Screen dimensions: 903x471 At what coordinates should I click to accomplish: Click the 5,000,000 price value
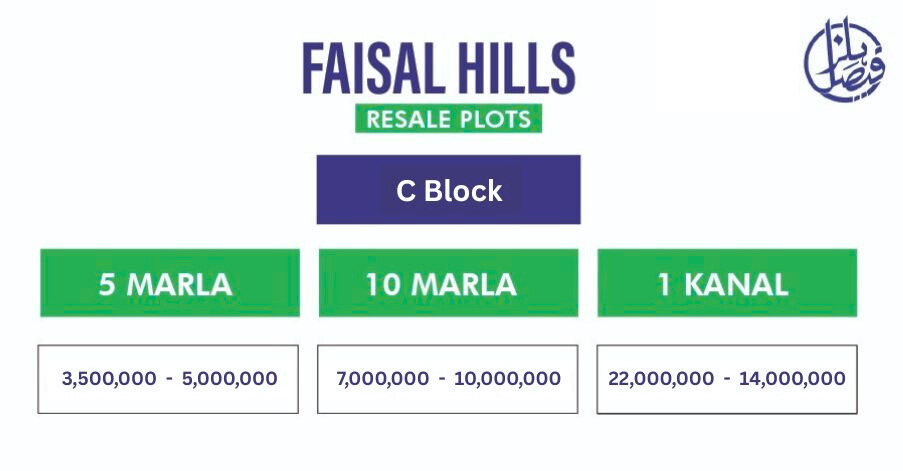point(230,379)
